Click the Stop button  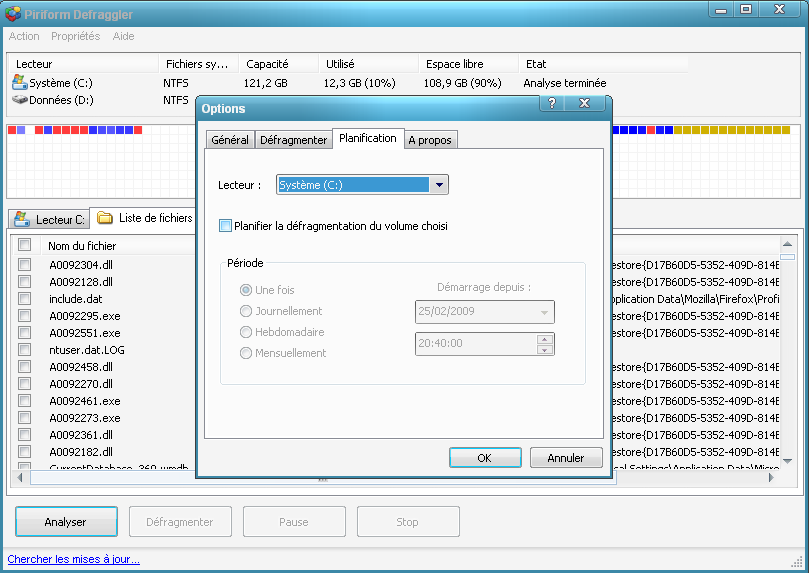408,522
